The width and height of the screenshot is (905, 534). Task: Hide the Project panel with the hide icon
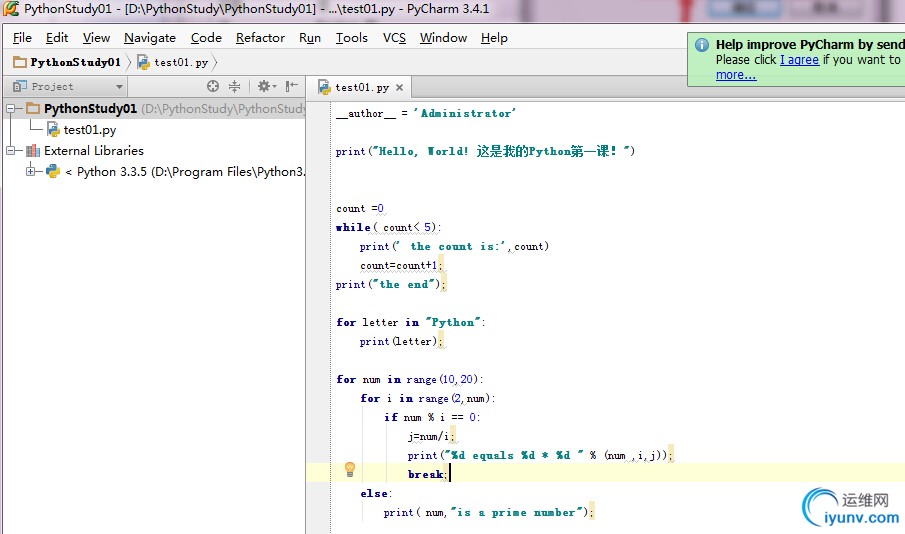point(292,86)
